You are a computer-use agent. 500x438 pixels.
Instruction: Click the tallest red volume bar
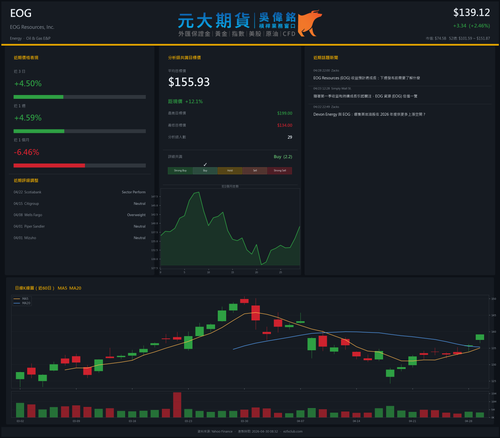(177, 405)
